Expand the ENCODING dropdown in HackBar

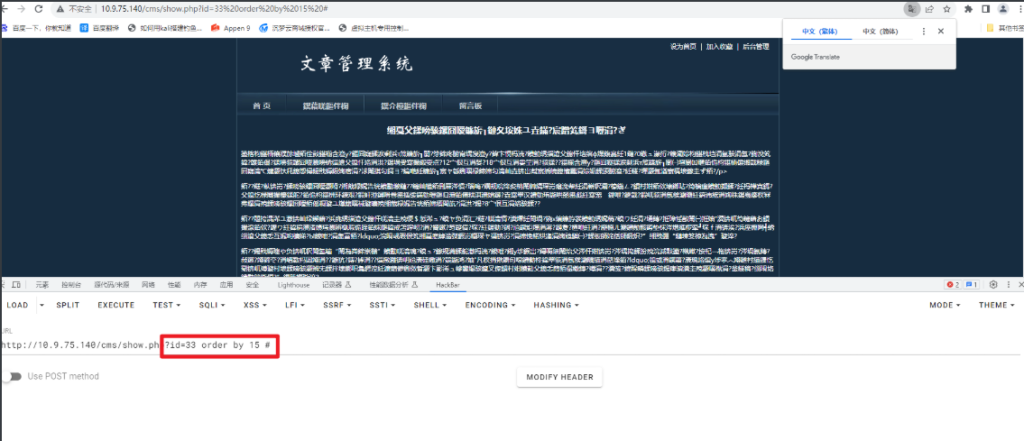(490, 305)
